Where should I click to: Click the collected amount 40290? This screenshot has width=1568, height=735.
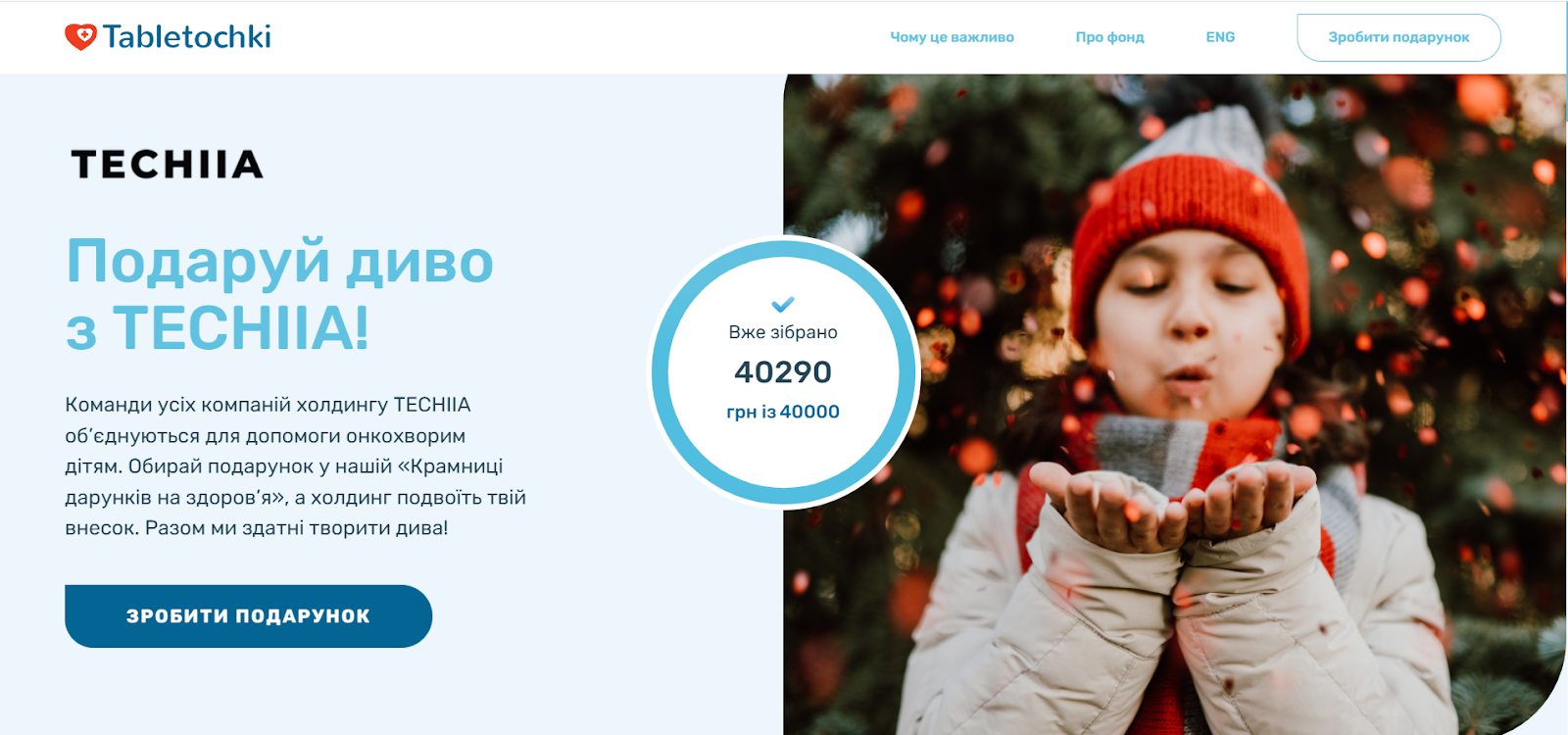point(783,372)
